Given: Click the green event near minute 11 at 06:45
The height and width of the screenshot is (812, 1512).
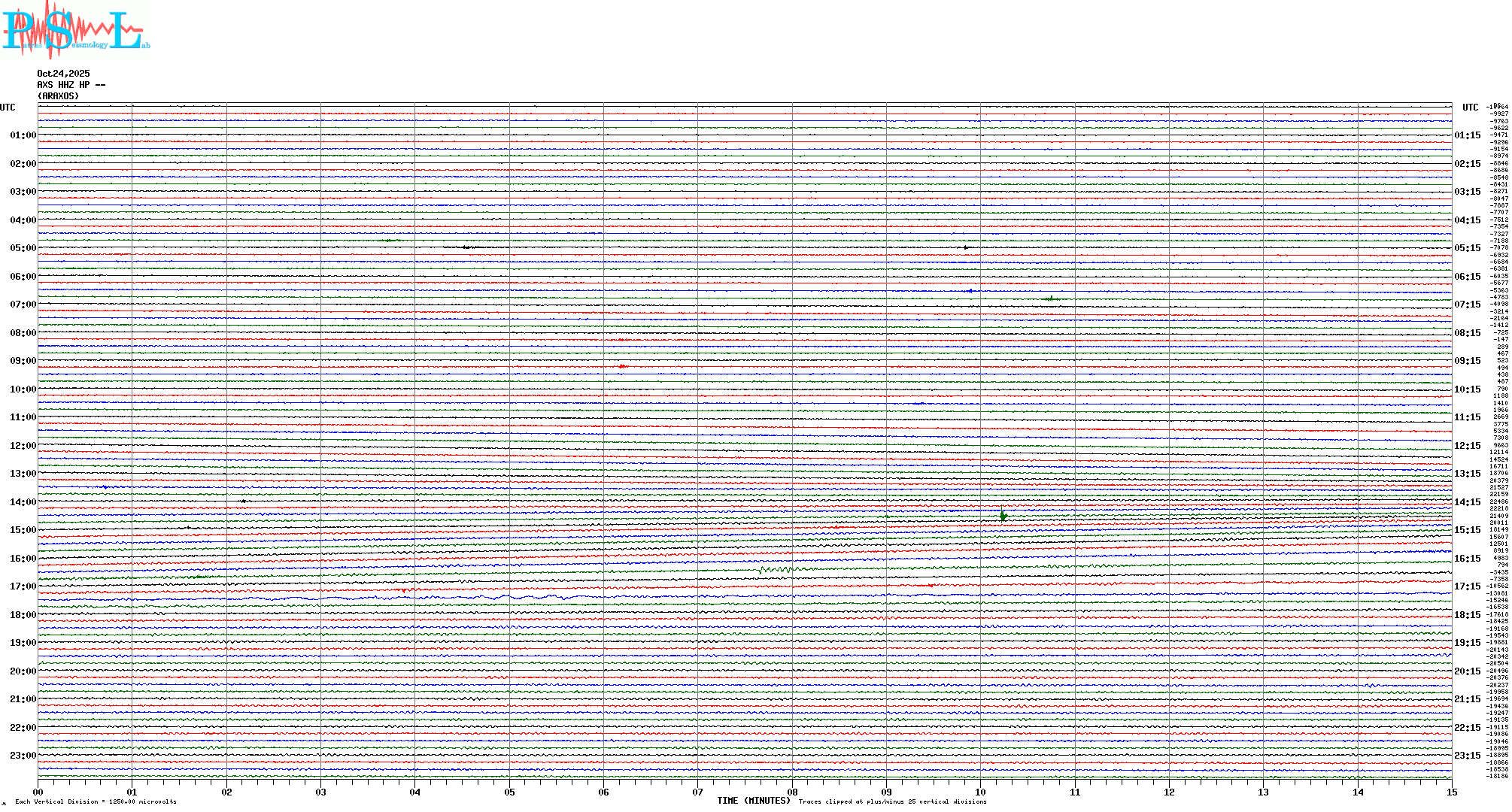Looking at the screenshot, I should pos(1051,298).
